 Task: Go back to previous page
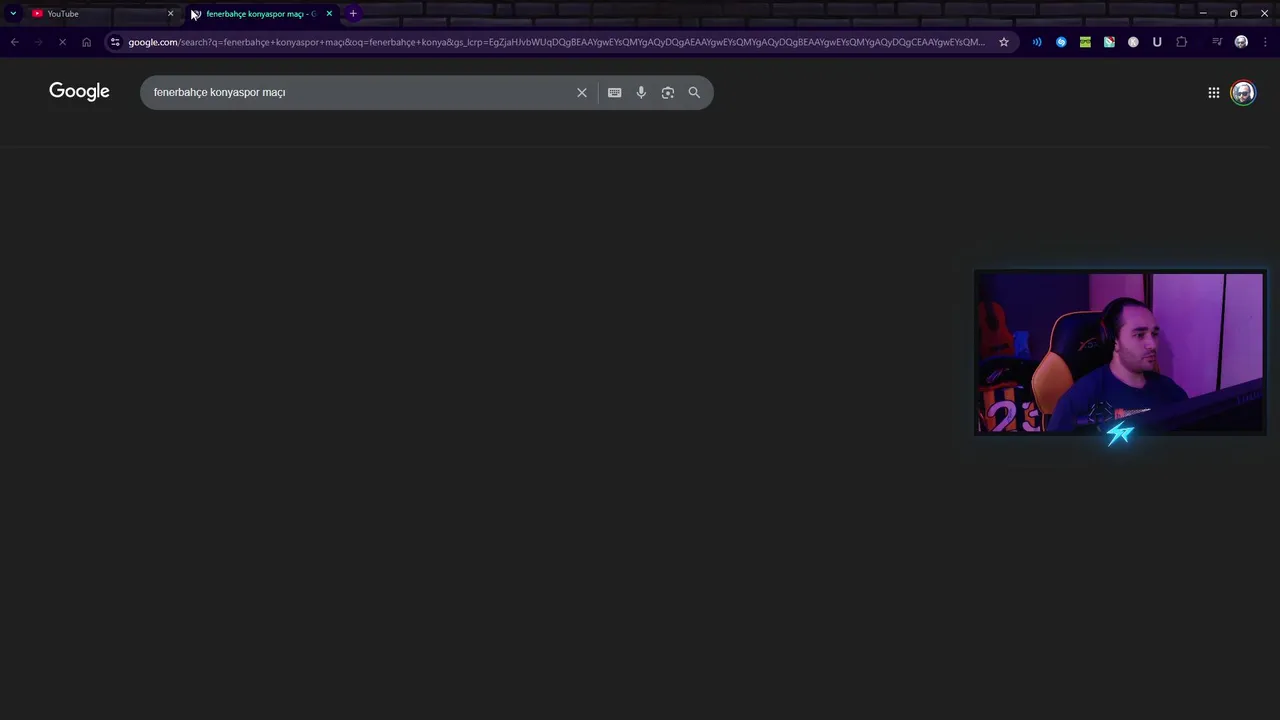click(14, 42)
